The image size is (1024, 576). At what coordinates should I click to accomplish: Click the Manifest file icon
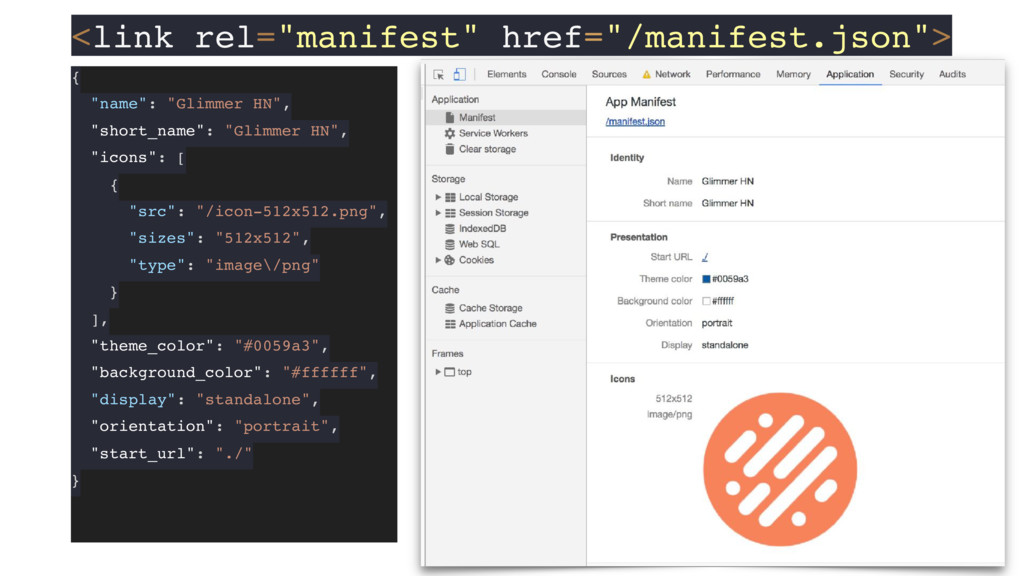click(450, 118)
